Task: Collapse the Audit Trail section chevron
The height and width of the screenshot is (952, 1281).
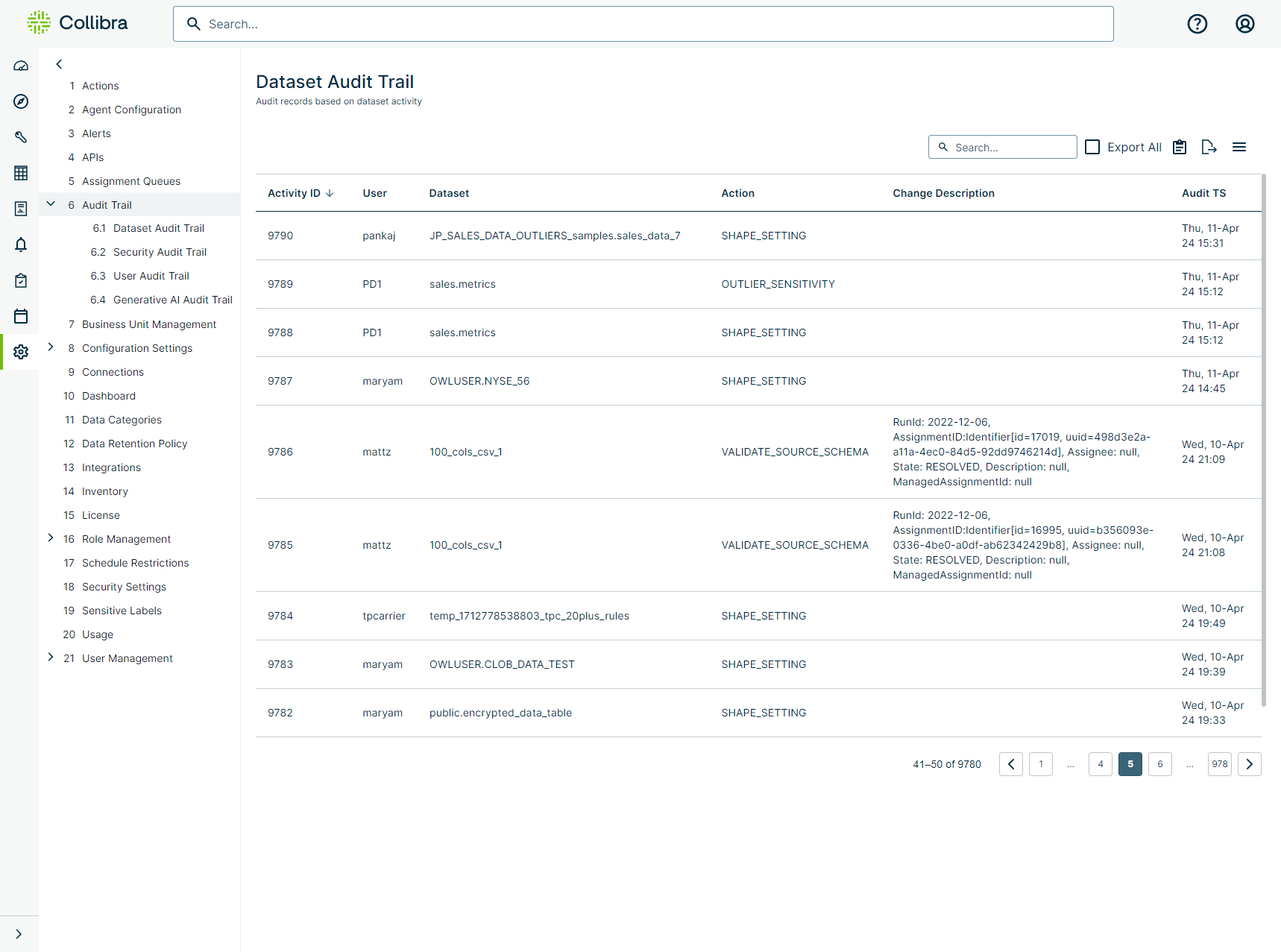Action: pos(51,204)
